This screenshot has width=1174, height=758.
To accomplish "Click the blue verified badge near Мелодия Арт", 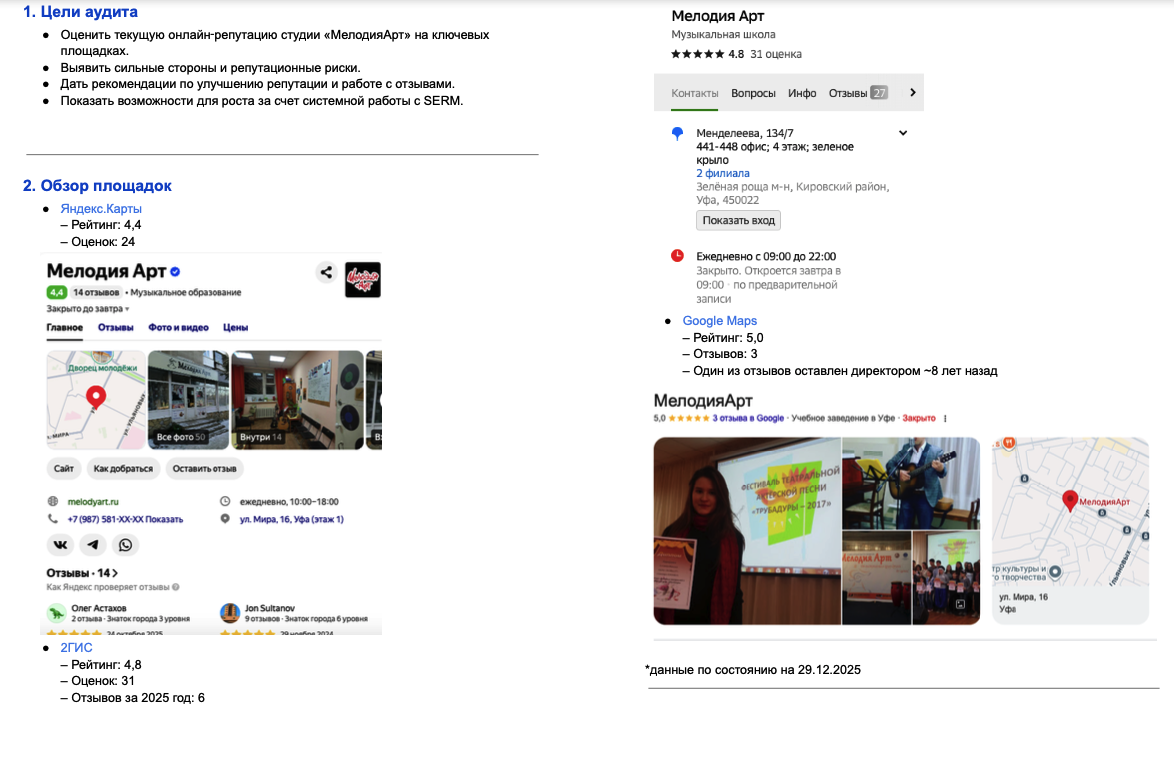I will click(x=175, y=272).
